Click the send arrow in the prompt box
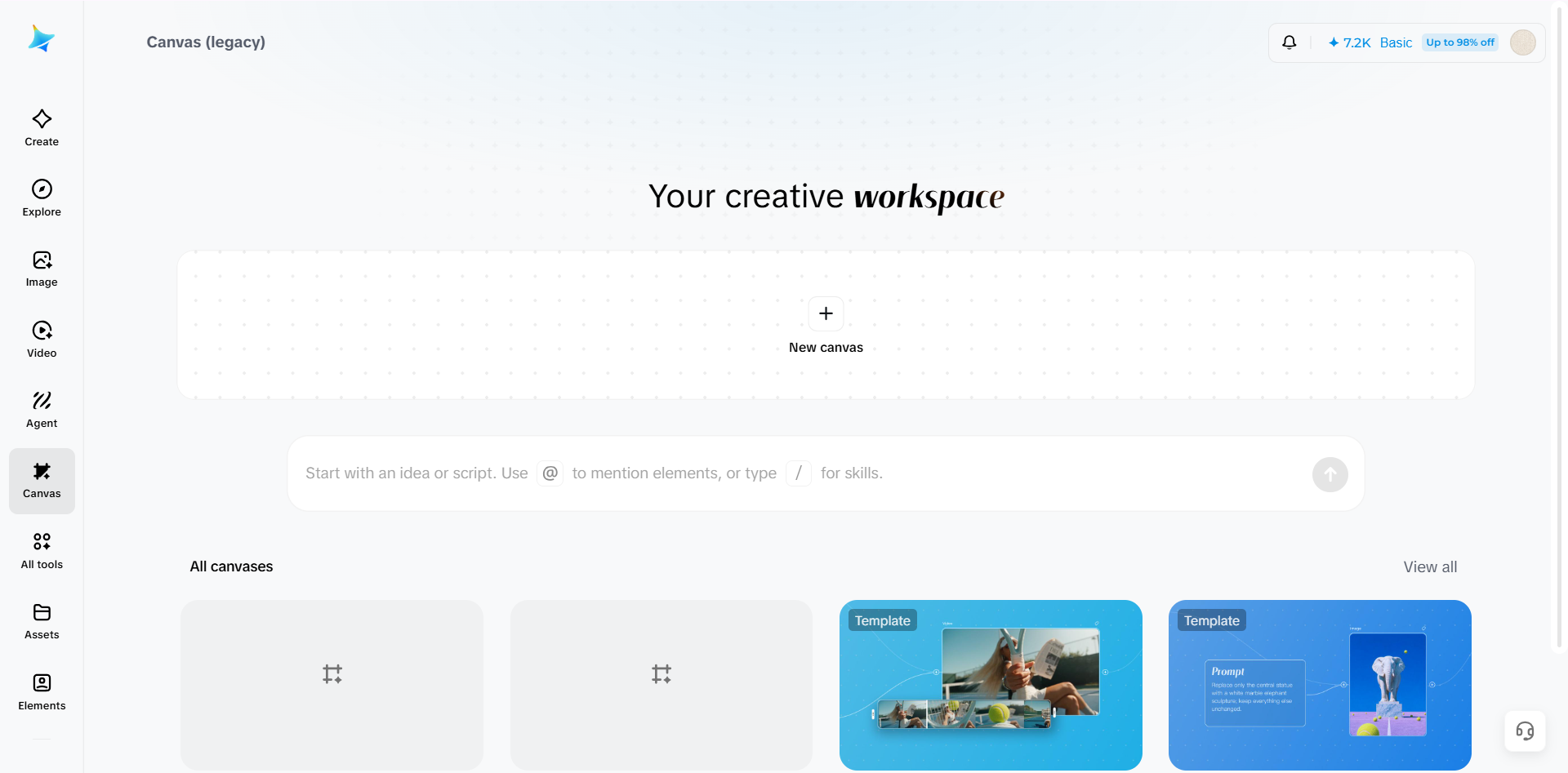The height and width of the screenshot is (773, 1568). coord(1330,474)
